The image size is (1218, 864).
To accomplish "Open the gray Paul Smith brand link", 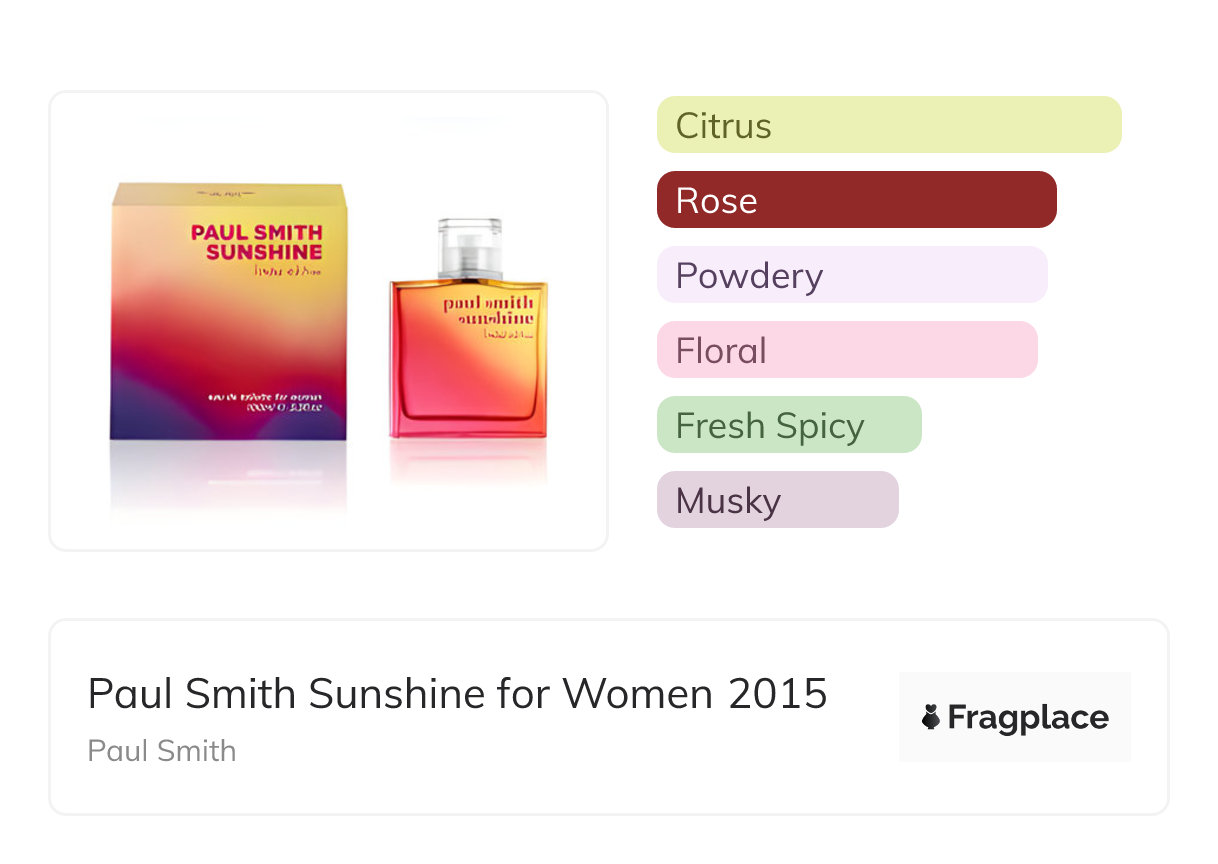I will coord(162,750).
